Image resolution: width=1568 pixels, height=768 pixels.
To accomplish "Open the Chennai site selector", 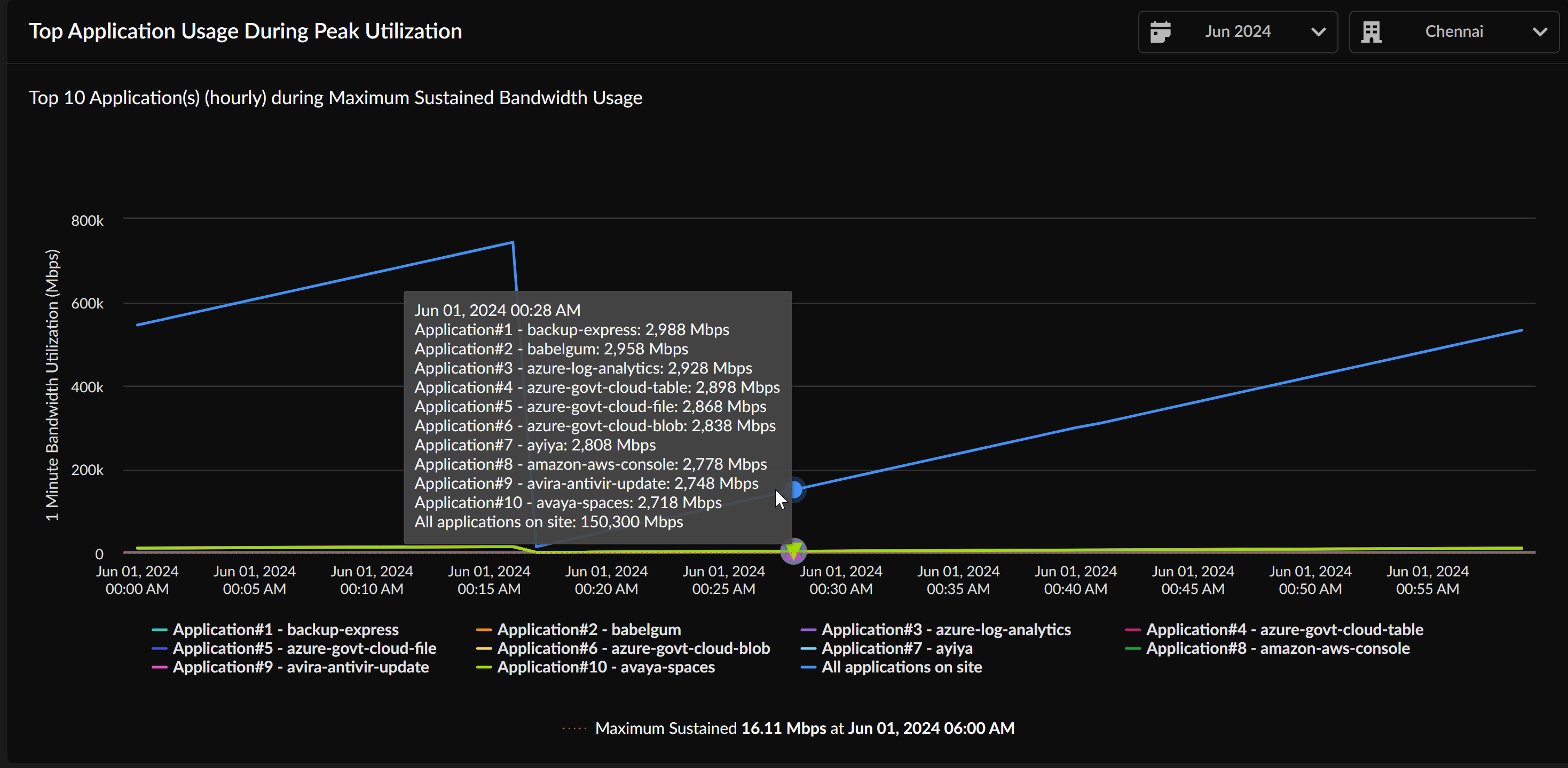I will pyautogui.click(x=1453, y=31).
